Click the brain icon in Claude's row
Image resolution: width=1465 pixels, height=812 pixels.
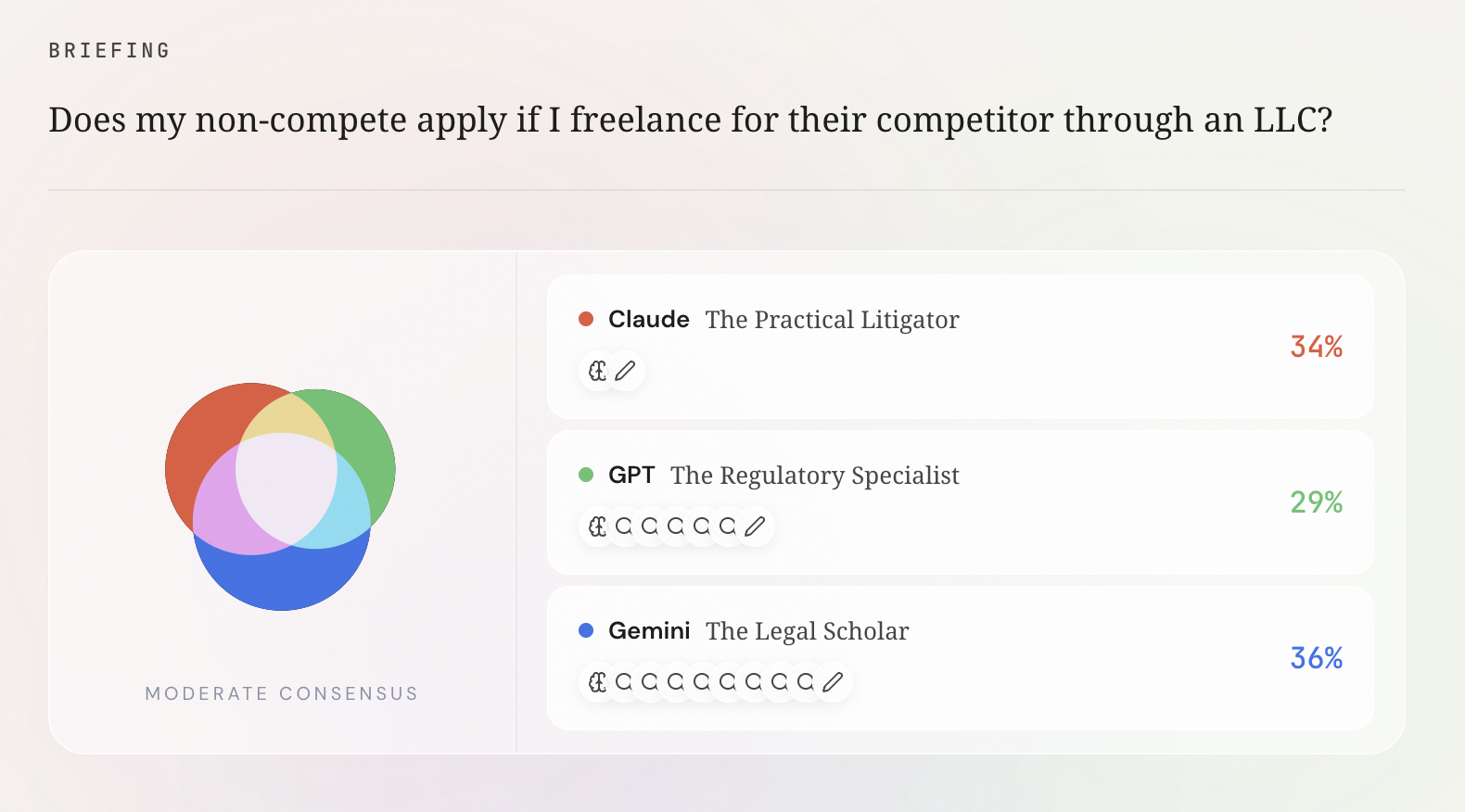598,371
